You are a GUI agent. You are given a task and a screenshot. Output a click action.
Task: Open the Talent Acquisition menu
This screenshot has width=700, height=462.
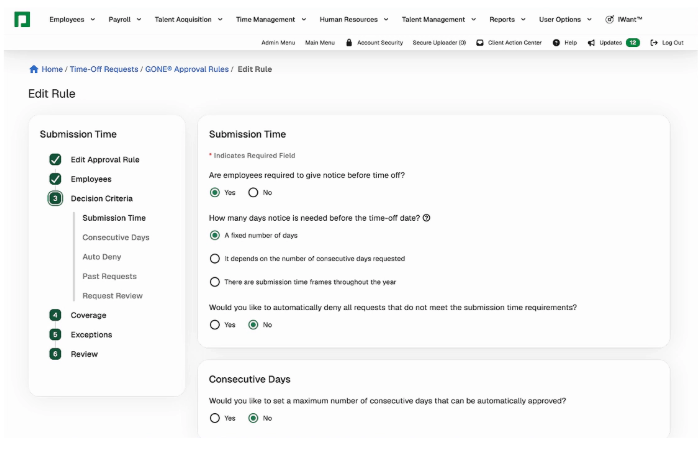click(183, 19)
